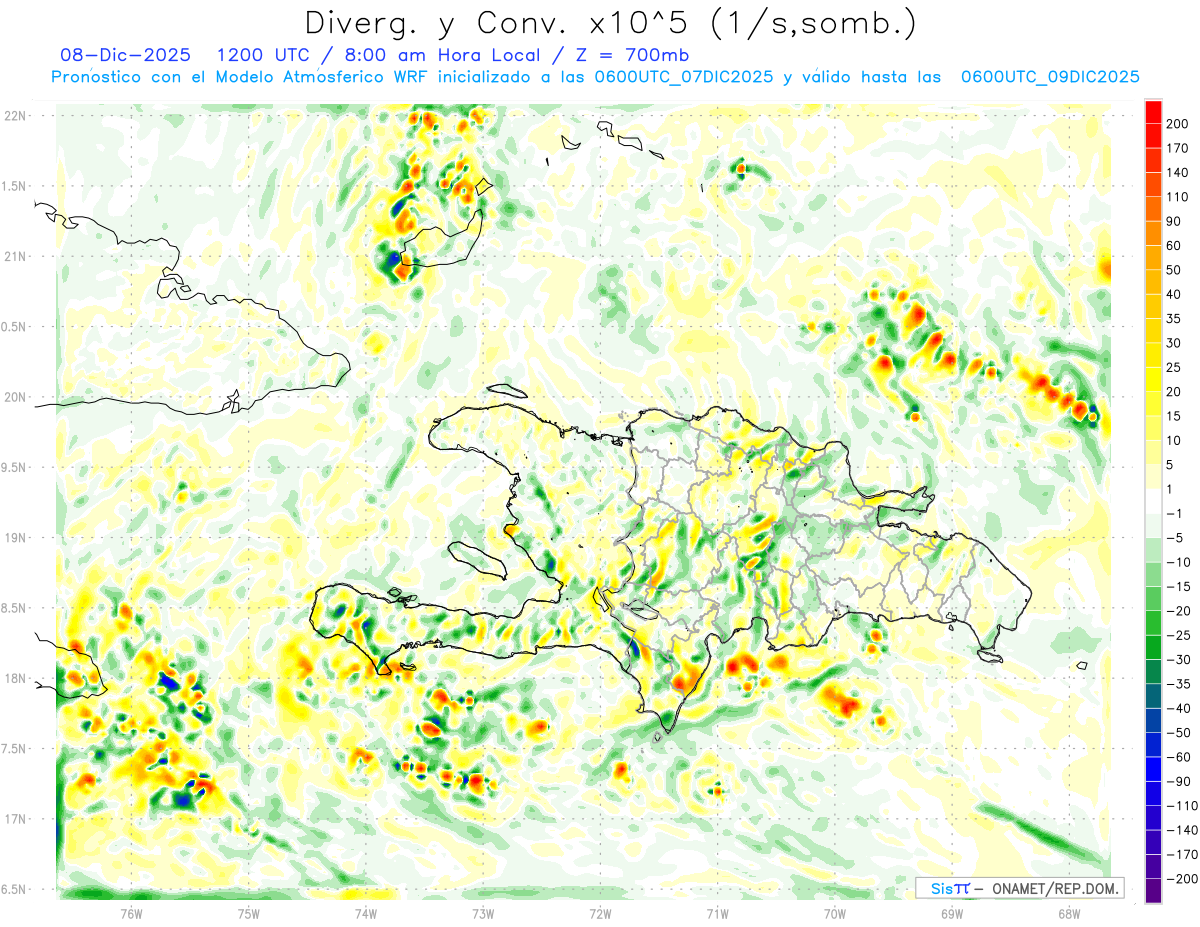Click the '8.5N' latitude label

point(14,608)
